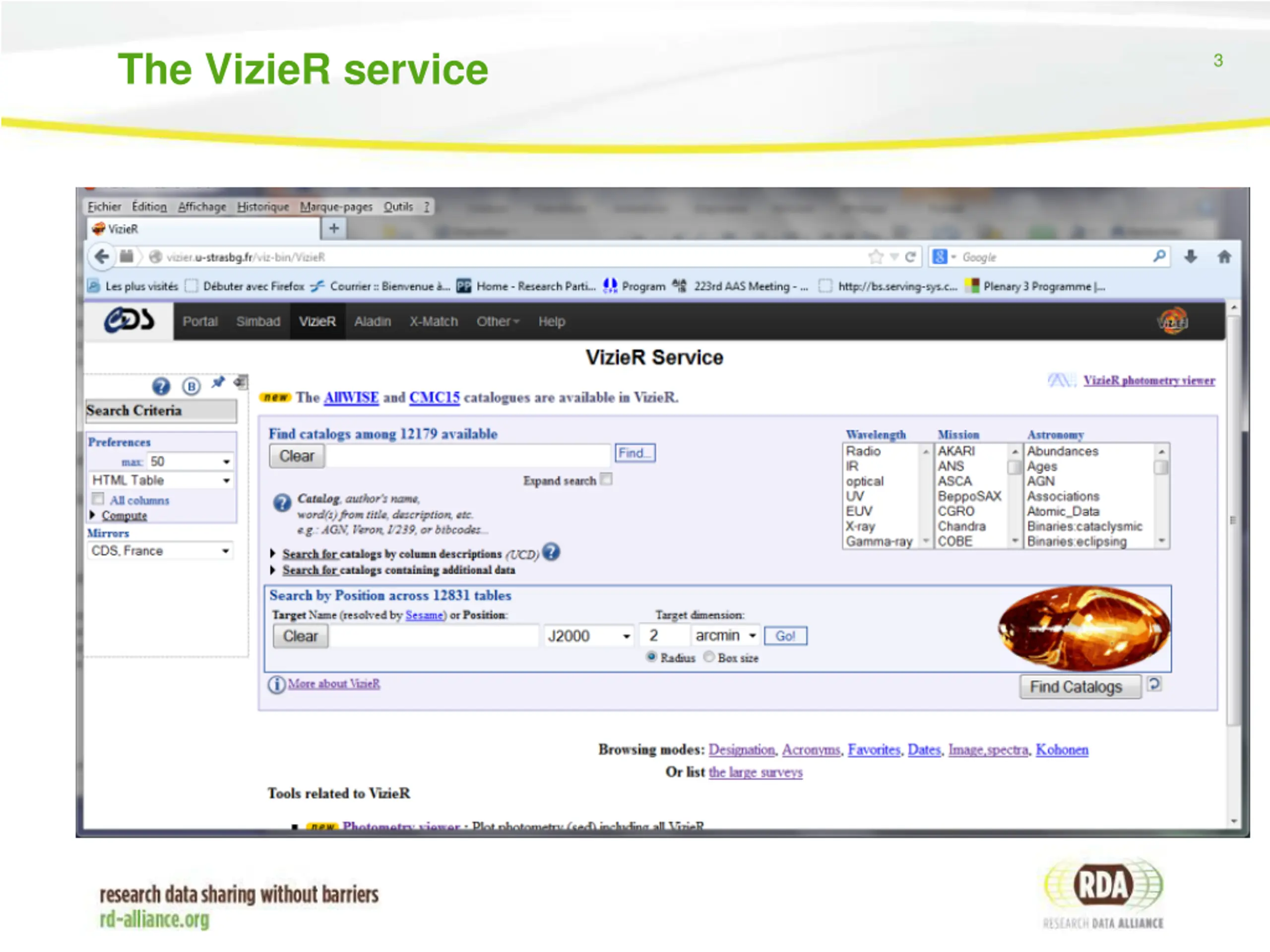Click the Google search magnifier icon
This screenshot has width=1270, height=952.
click(1159, 256)
